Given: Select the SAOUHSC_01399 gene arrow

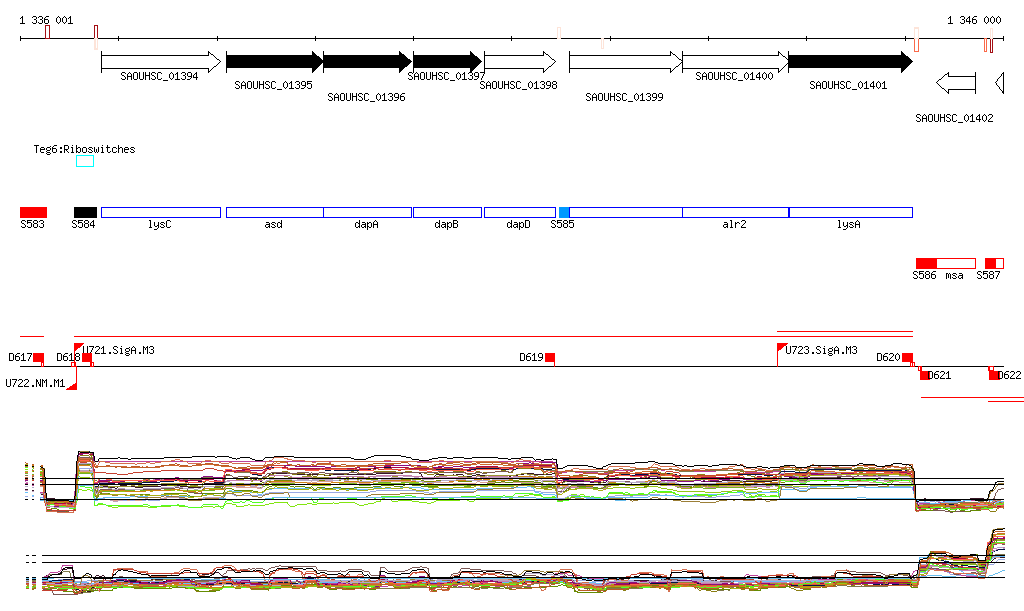Looking at the screenshot, I should [x=624, y=62].
